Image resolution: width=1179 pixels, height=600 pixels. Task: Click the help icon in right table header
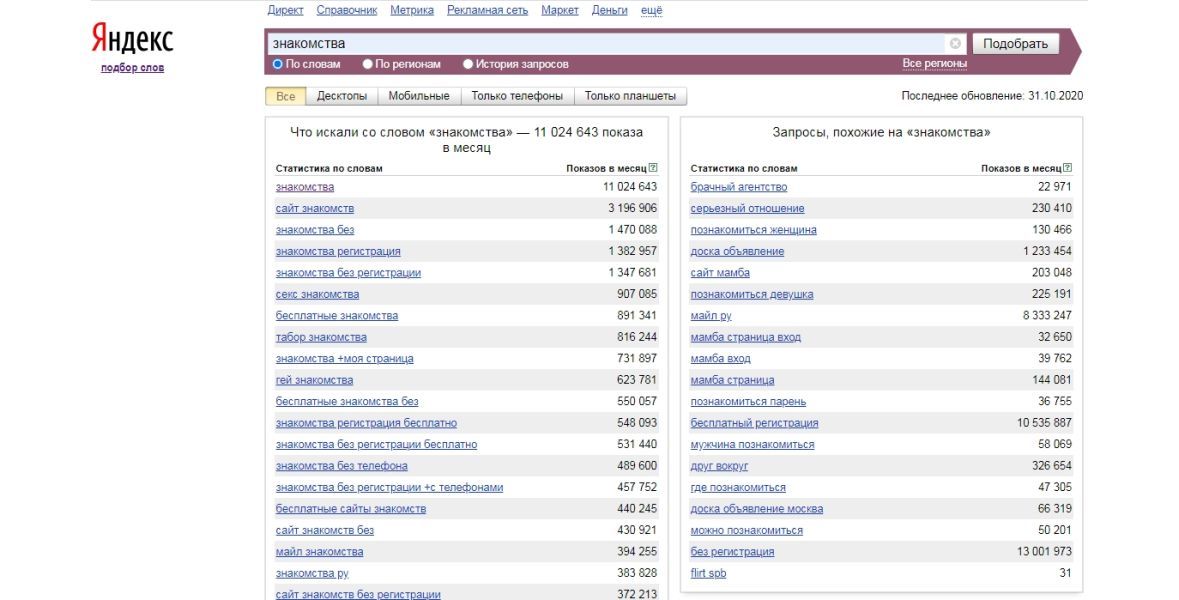[x=1067, y=168]
